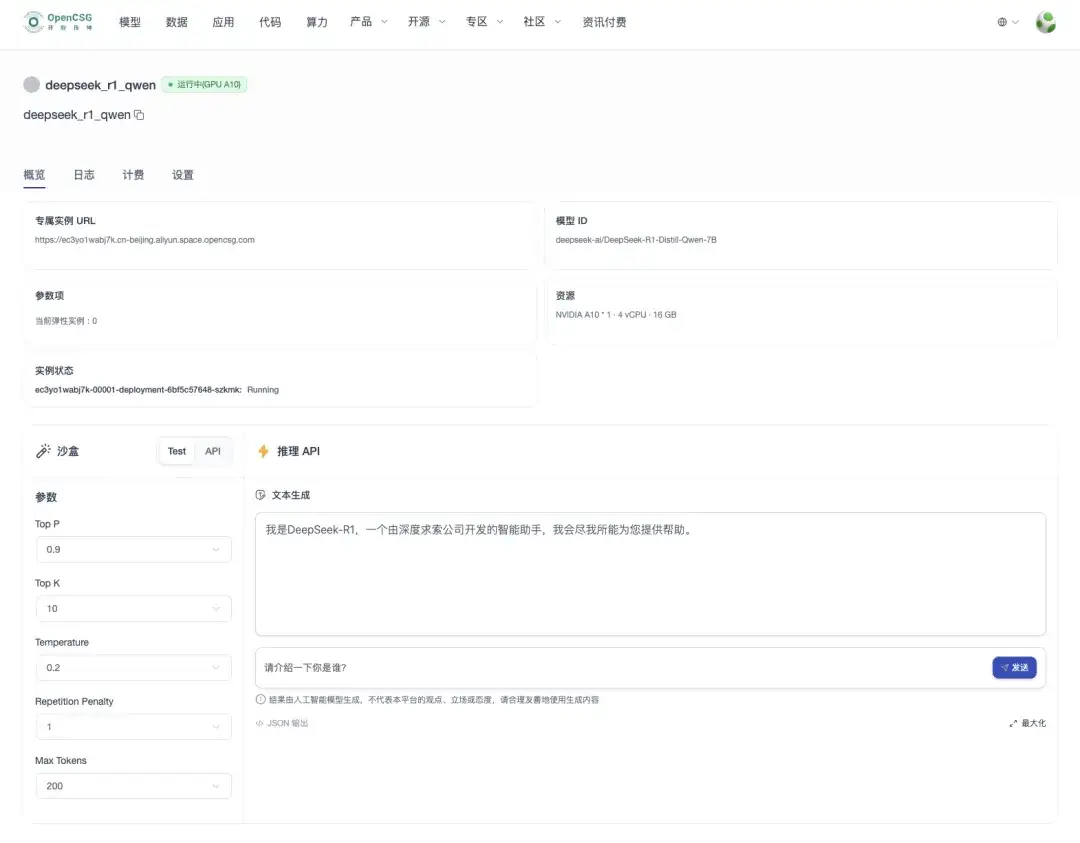Switch to the 计费 tab
The image size is (1080, 843).
133,175
